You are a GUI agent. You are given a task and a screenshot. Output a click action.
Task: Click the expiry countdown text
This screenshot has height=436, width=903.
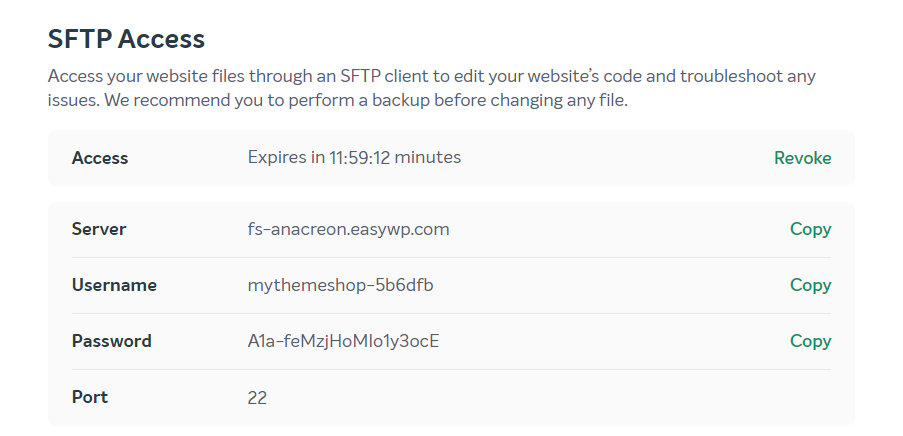pyautogui.click(x=354, y=157)
